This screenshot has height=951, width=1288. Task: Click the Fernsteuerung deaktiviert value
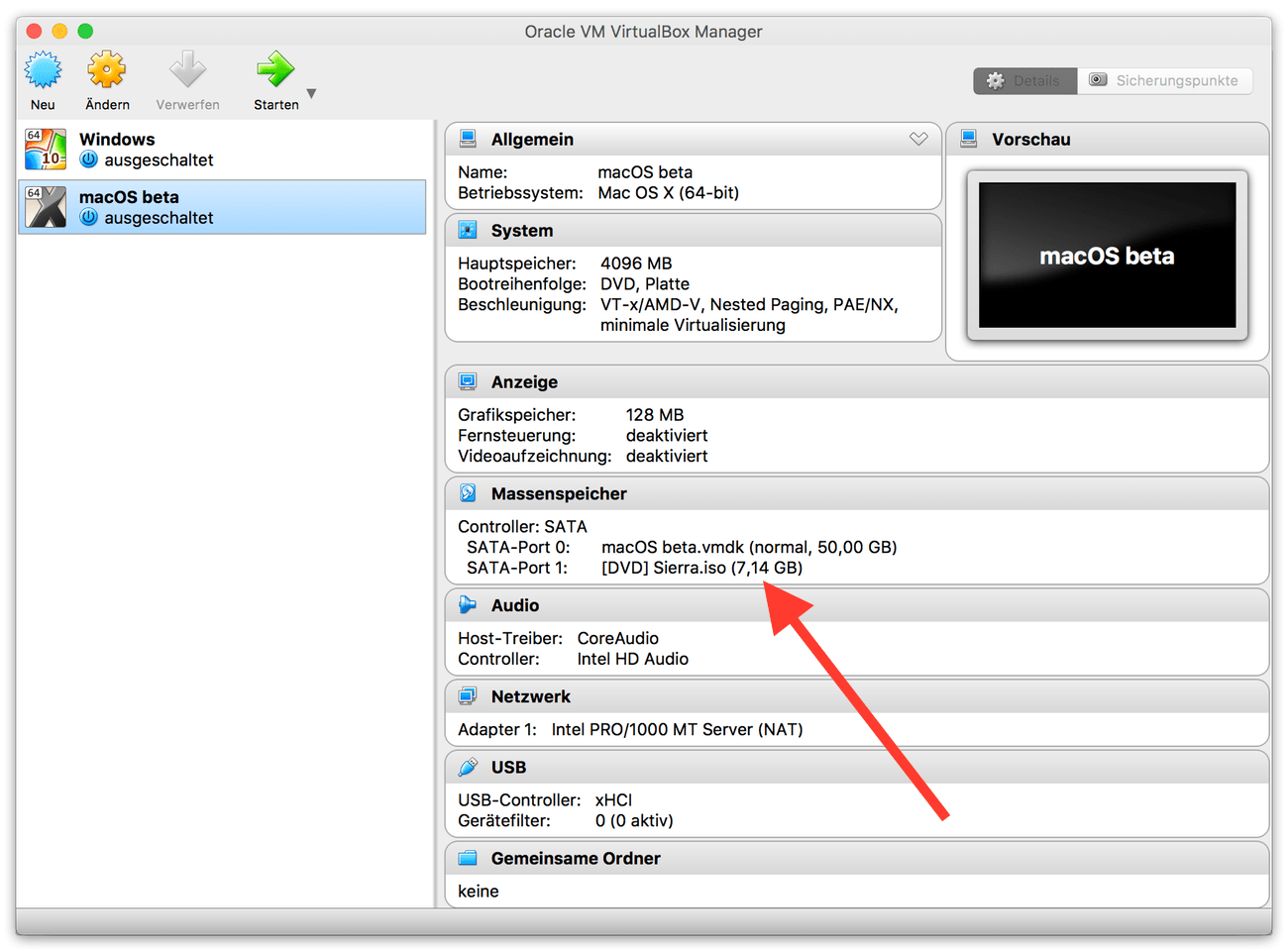click(x=667, y=436)
